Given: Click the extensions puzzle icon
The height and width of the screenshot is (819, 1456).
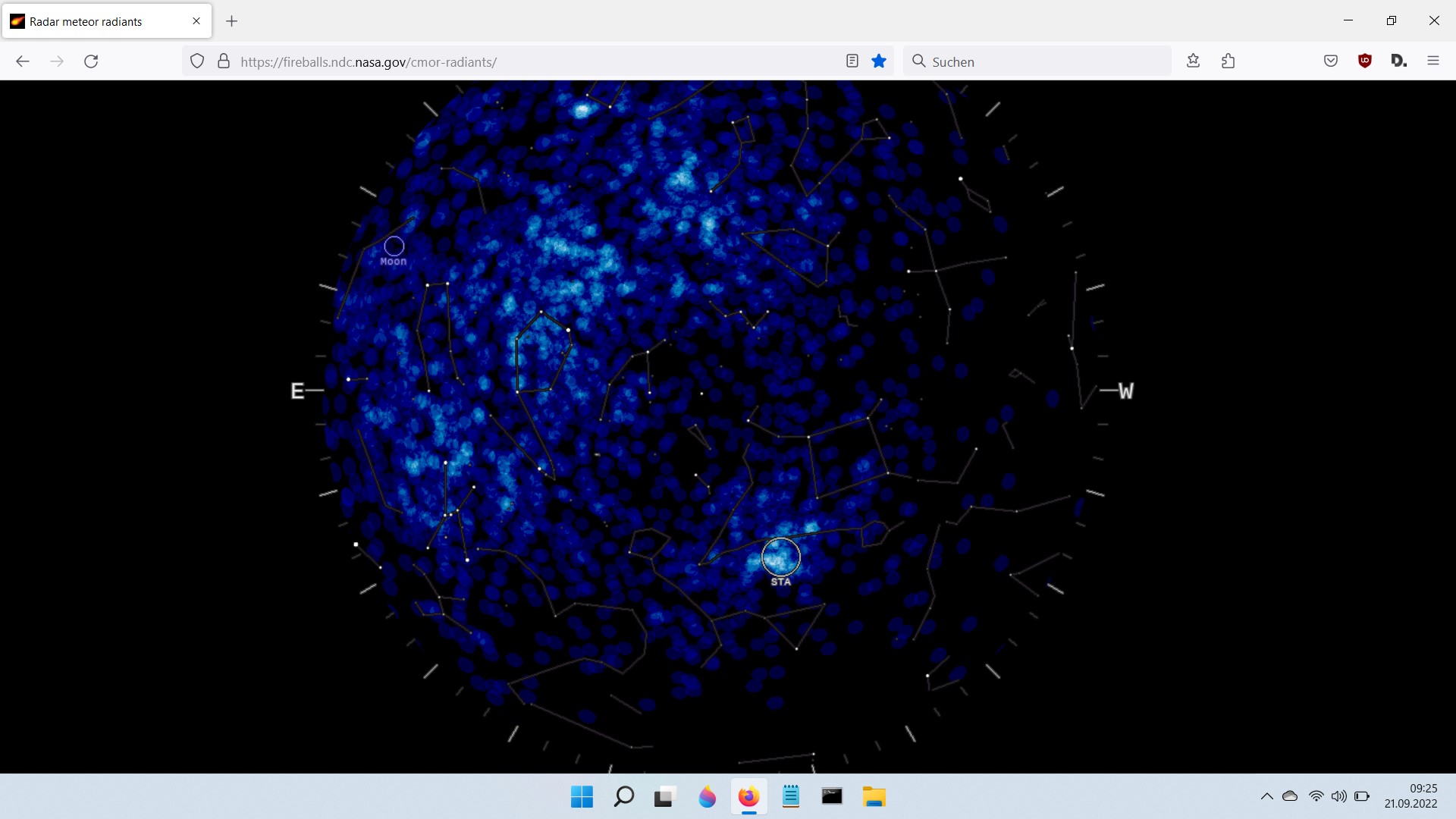Looking at the screenshot, I should point(1228,61).
